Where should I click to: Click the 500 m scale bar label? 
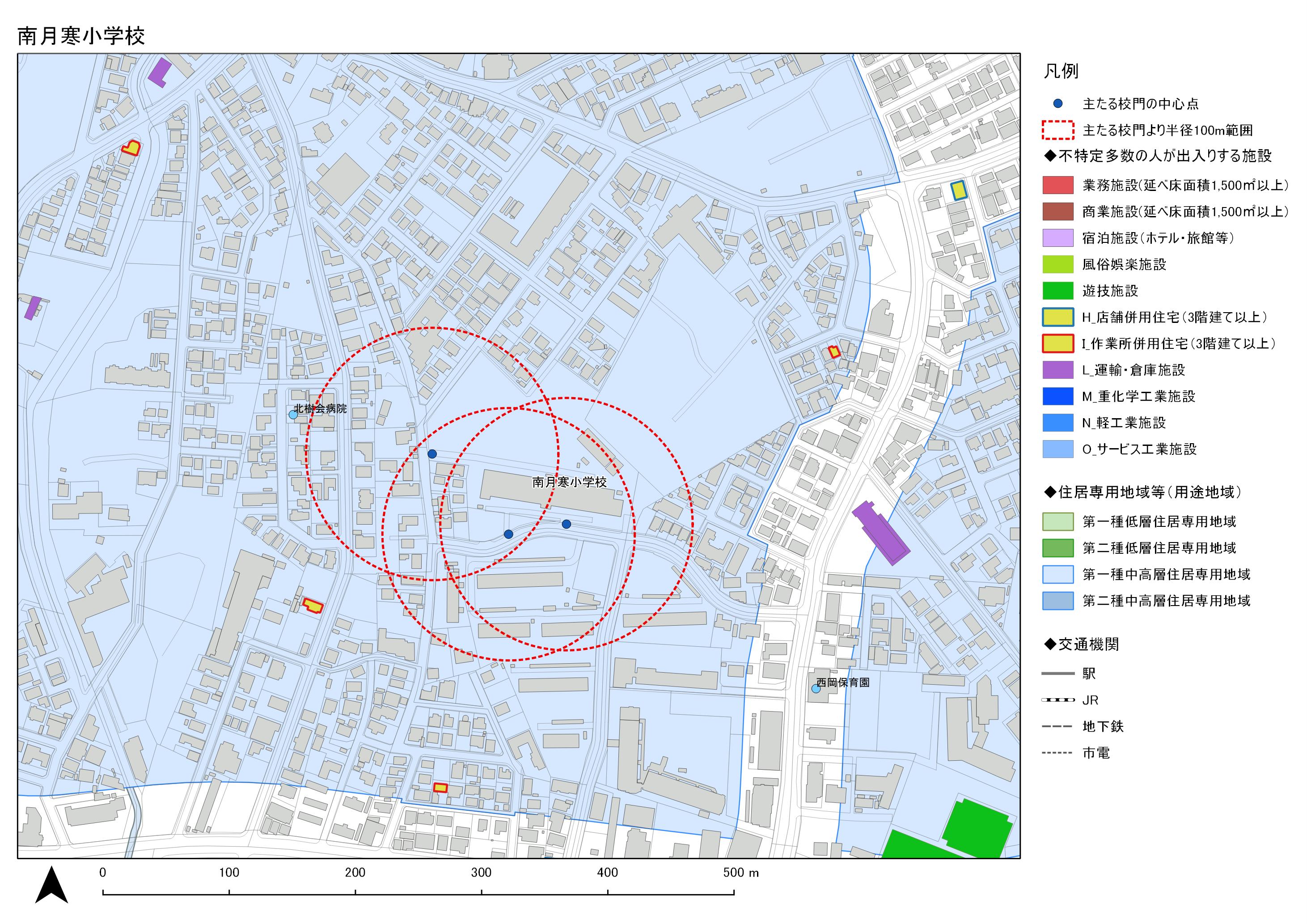tap(740, 873)
